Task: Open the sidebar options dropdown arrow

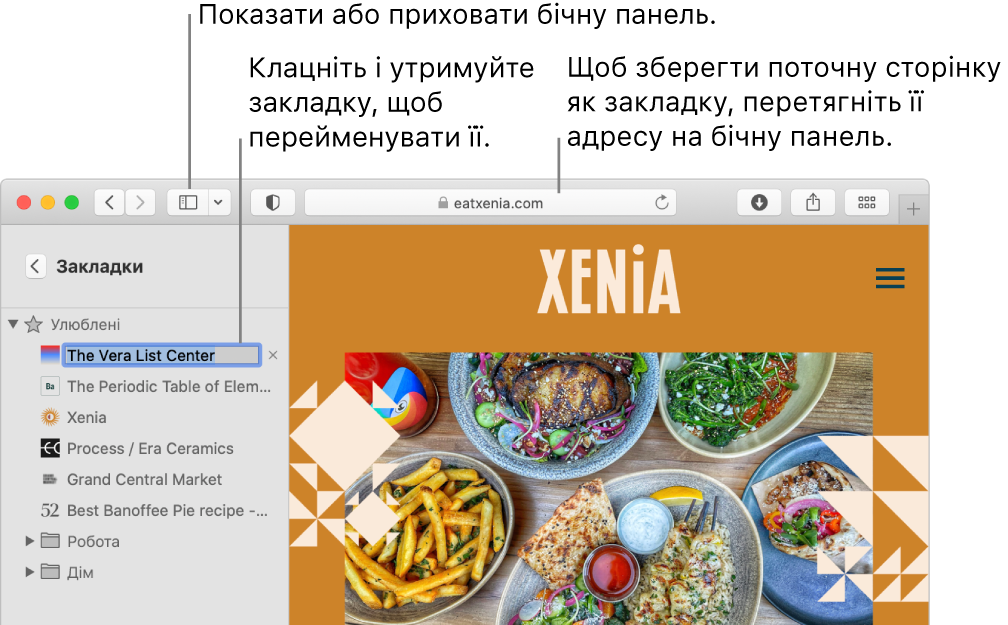Action: click(219, 202)
